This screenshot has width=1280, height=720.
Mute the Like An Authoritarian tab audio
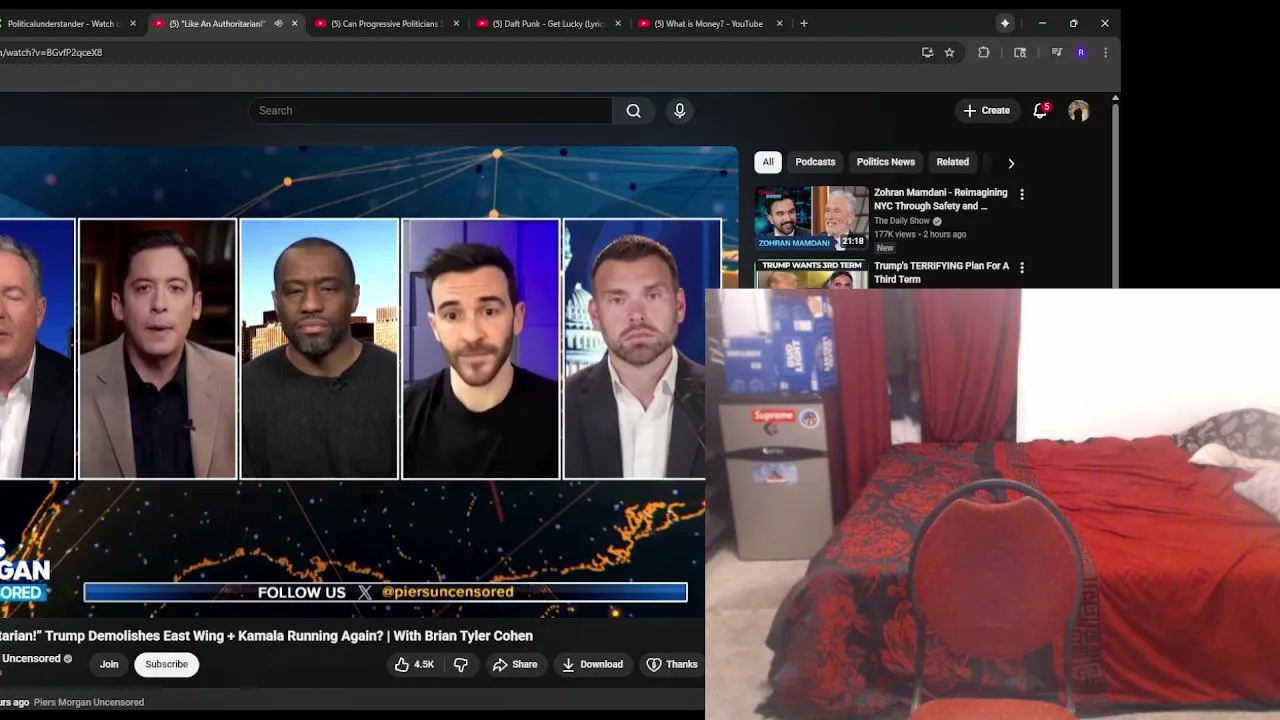[x=278, y=24]
